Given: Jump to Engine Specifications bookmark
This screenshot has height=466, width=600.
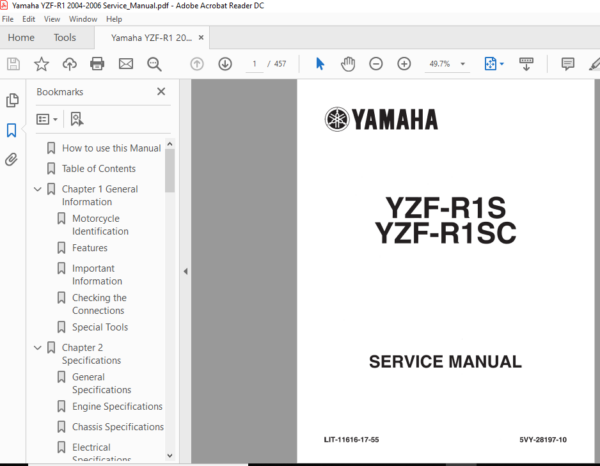Looking at the screenshot, I should click(117, 406).
